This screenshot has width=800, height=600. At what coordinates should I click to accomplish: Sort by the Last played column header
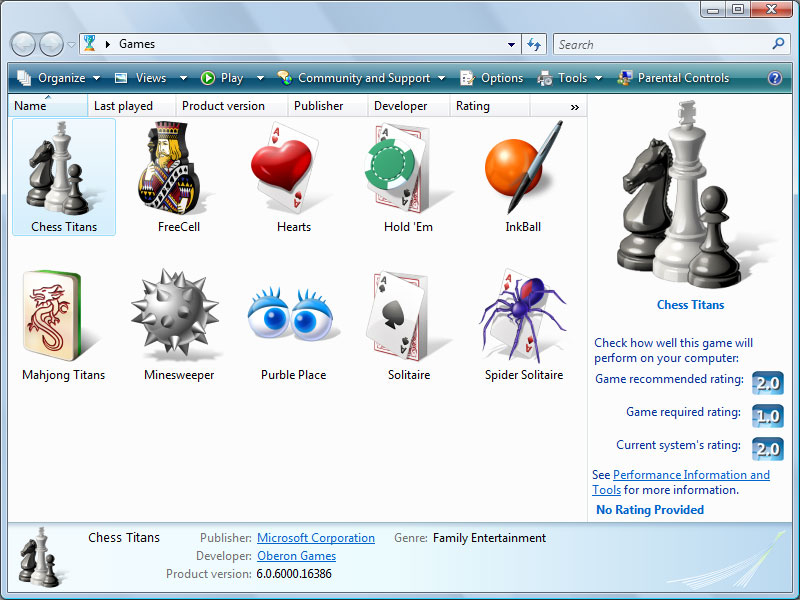pos(132,106)
